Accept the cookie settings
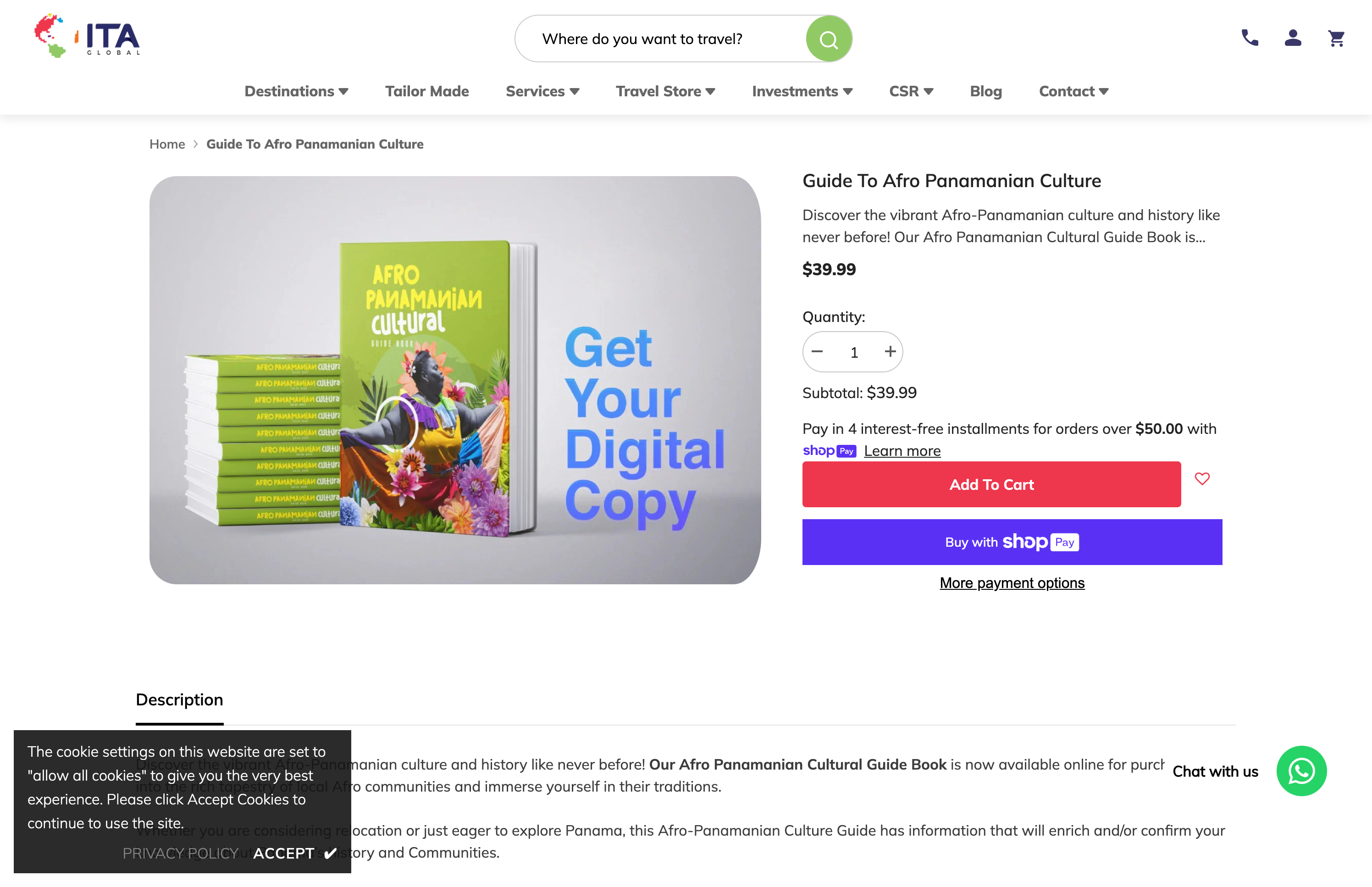The height and width of the screenshot is (887, 1372). pos(294,853)
